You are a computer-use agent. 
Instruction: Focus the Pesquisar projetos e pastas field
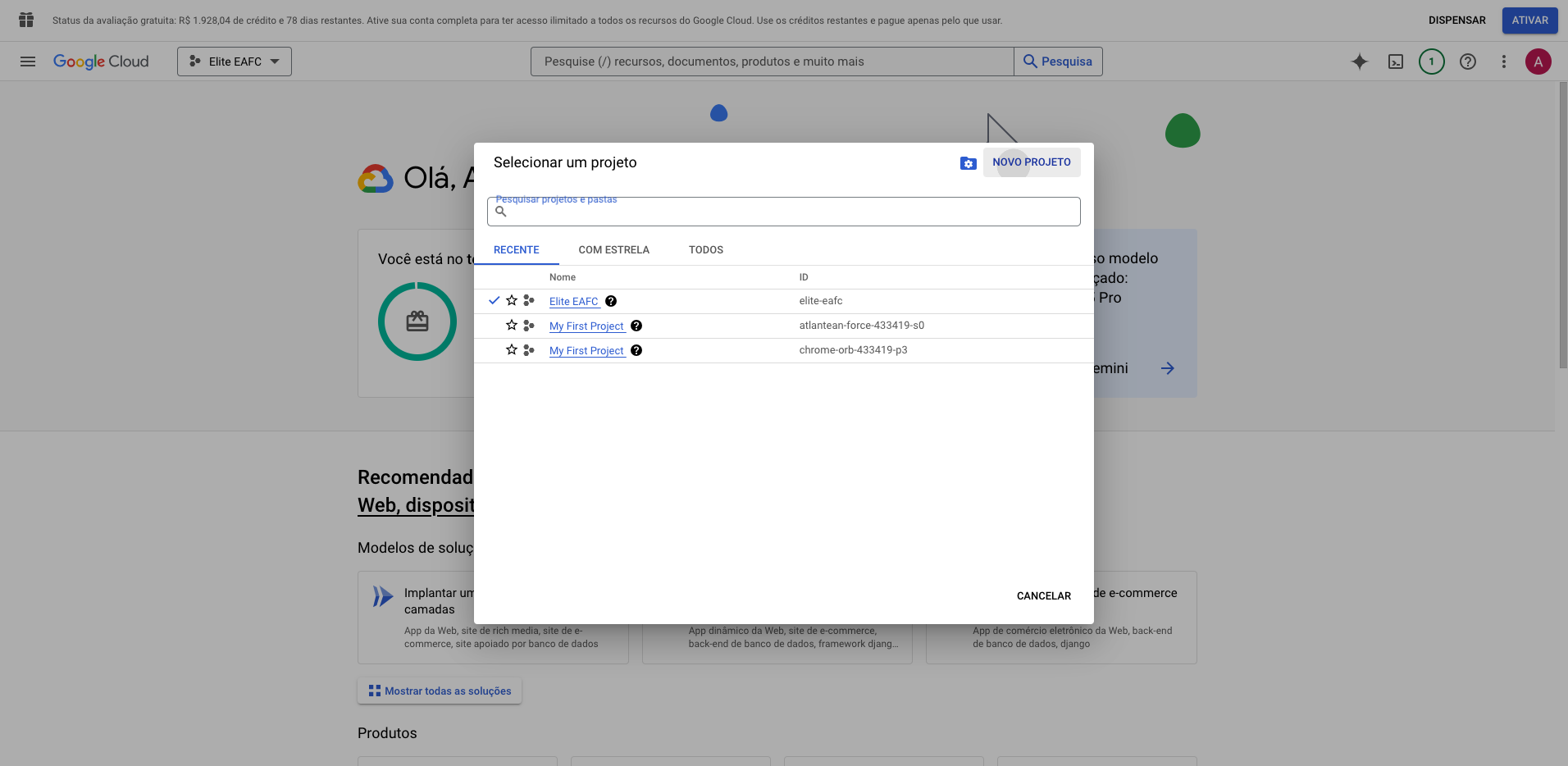pyautogui.click(x=784, y=212)
